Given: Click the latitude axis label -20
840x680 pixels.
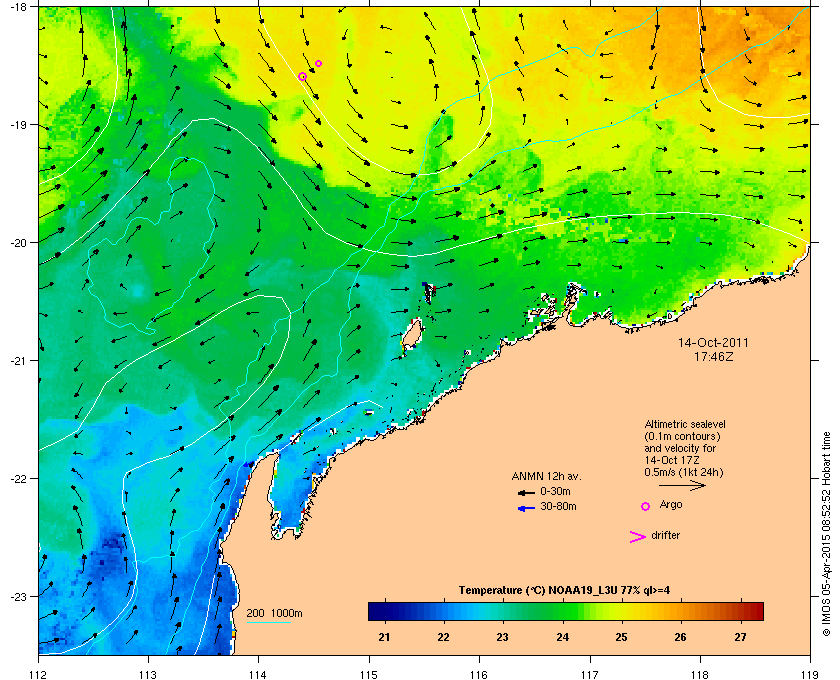Looking at the screenshot, I should 17,243.
